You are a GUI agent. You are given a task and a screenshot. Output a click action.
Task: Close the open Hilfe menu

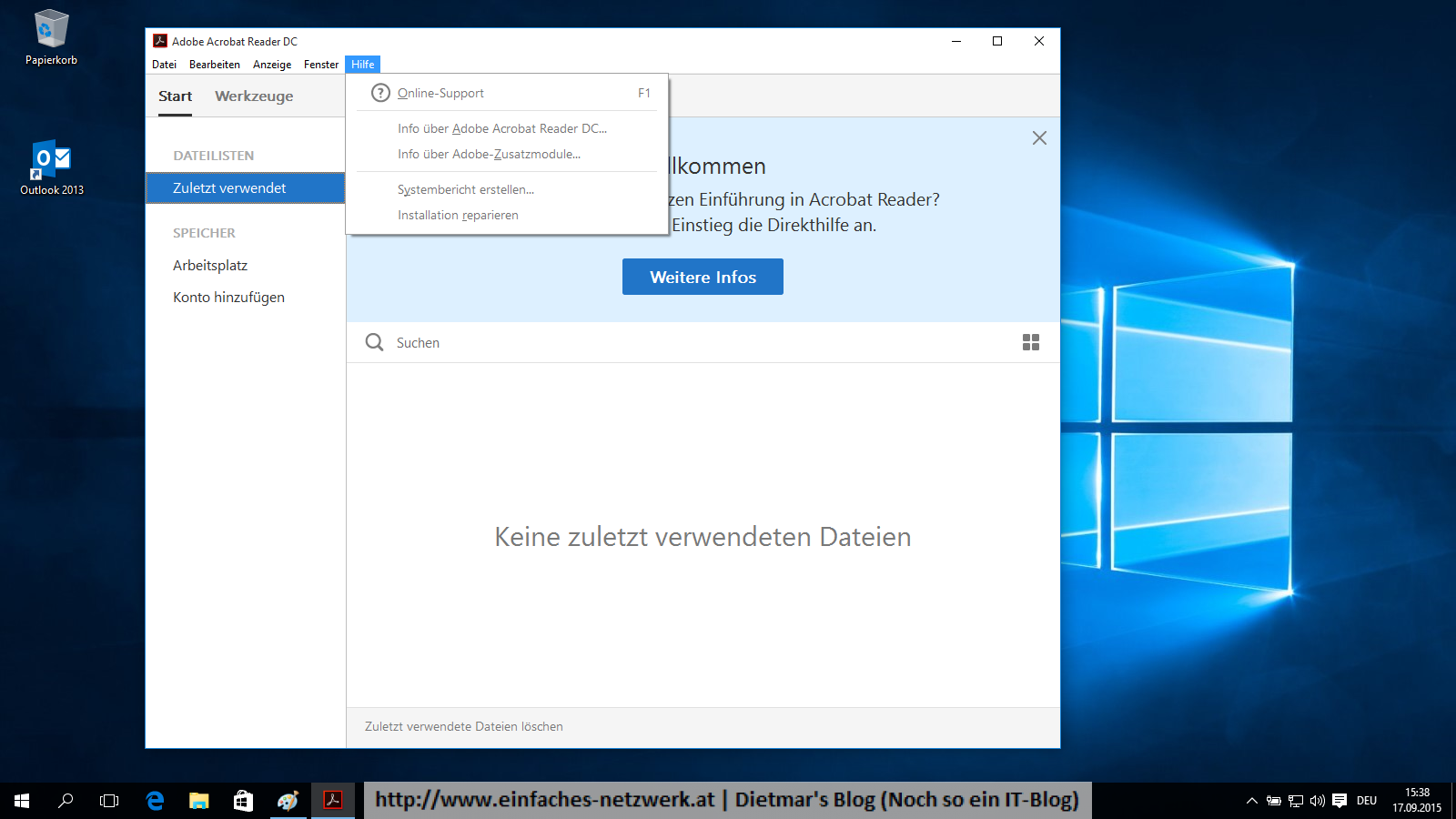click(x=363, y=65)
